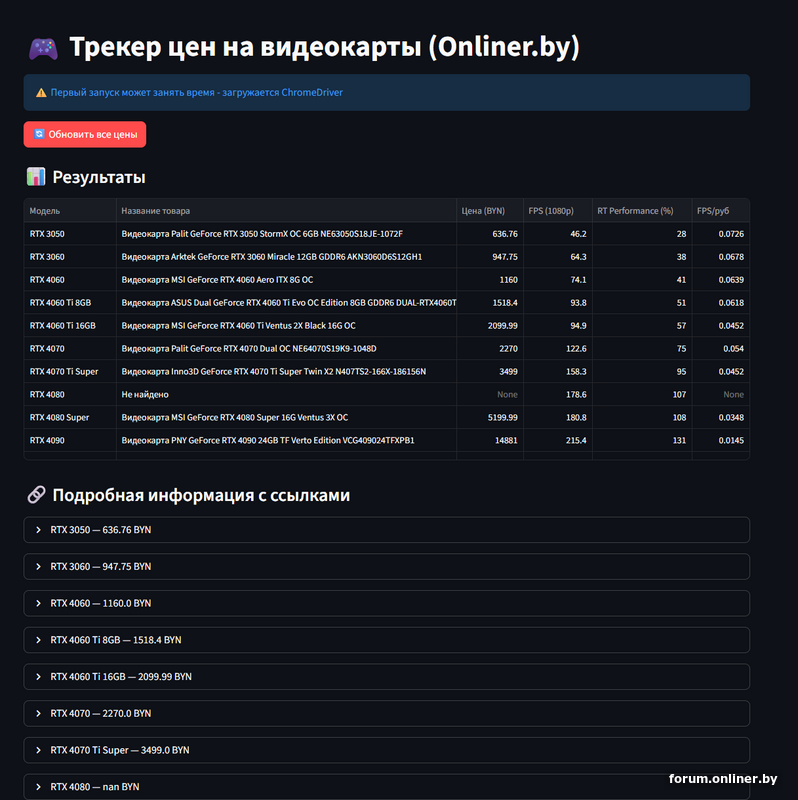This screenshot has width=798, height=800.
Task: Click the MSI RTX 4080 Super Ventus 3X product name
Action: [286, 417]
